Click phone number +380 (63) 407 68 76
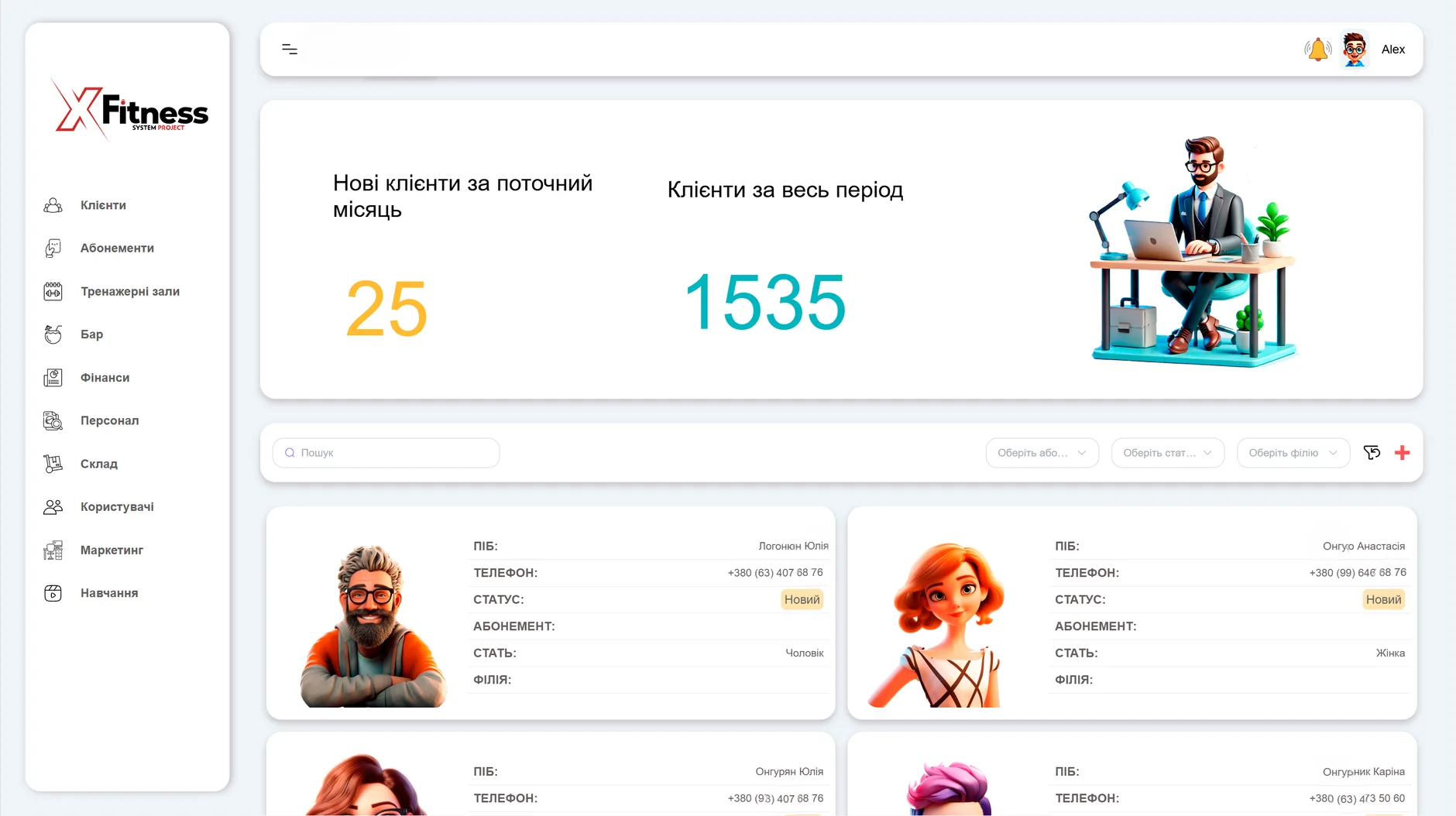The image size is (1456, 816). pyautogui.click(x=775, y=573)
